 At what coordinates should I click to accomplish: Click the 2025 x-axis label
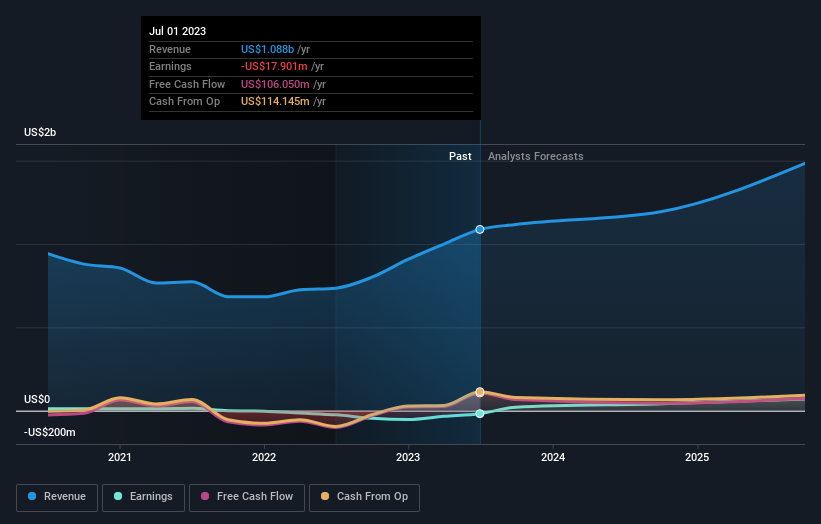click(697, 457)
